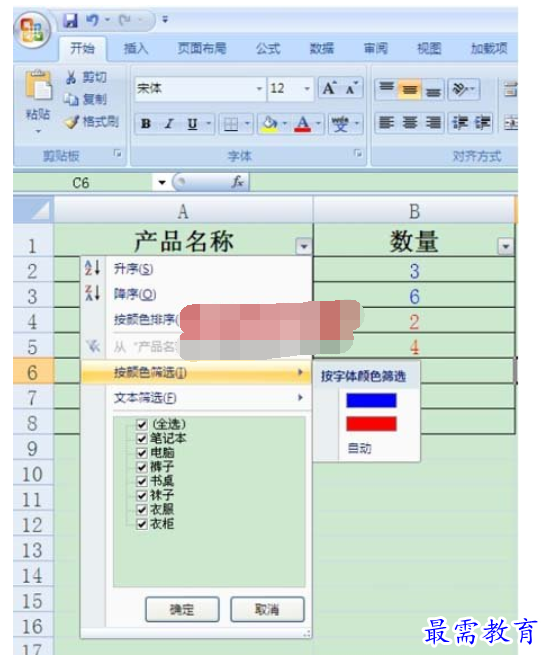Filter by red font color swatch
Screen dimensions: 546x663
(x=371, y=424)
